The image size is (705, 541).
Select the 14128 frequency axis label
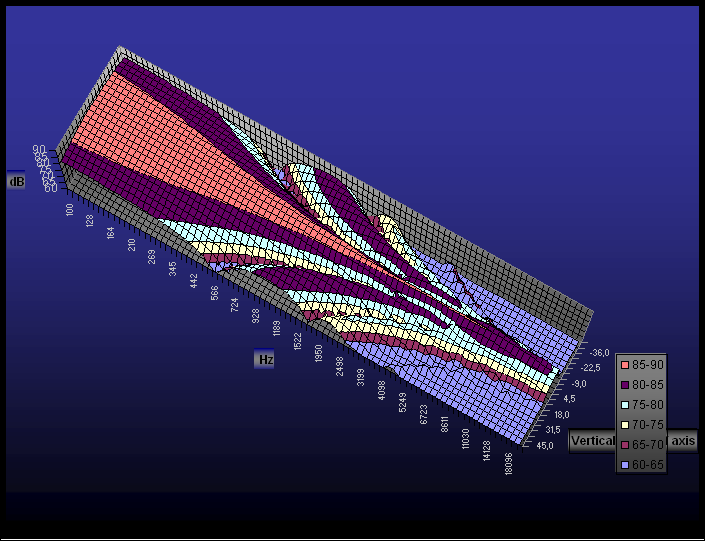tap(486, 451)
